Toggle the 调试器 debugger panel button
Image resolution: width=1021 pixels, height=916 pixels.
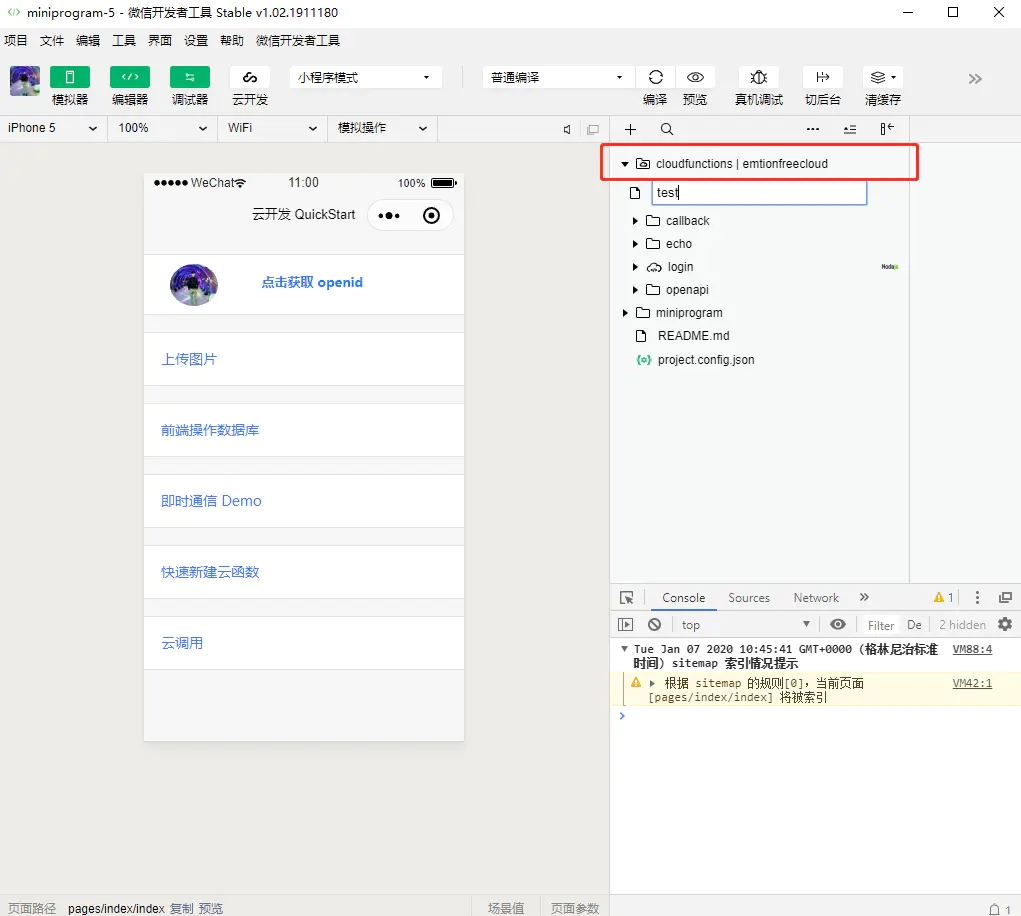click(x=189, y=77)
